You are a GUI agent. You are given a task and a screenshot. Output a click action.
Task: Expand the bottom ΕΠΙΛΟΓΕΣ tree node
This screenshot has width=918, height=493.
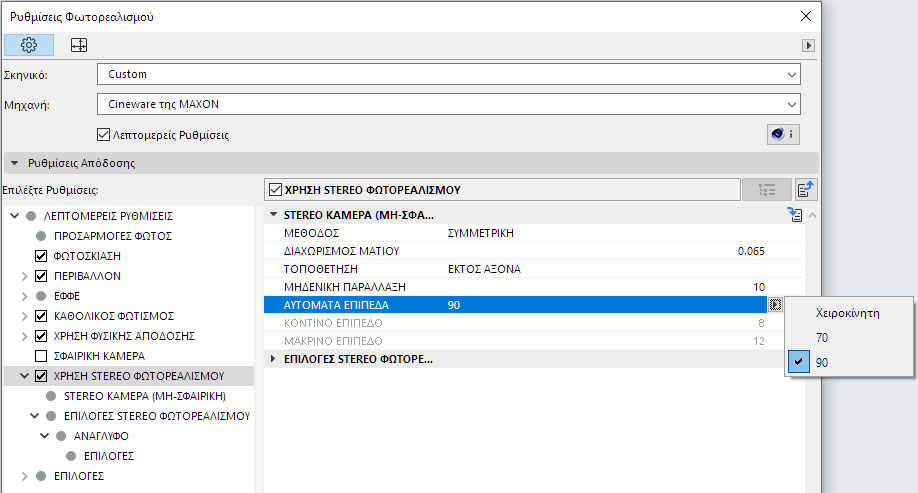pyautogui.click(x=25, y=476)
